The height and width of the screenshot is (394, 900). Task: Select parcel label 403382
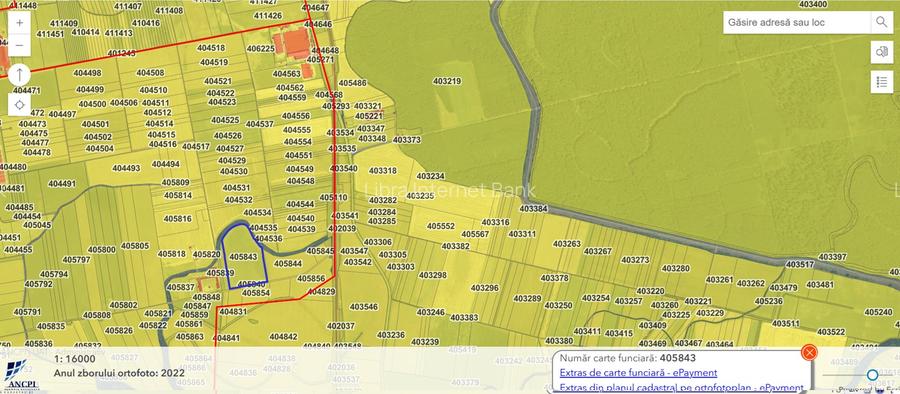point(456,246)
